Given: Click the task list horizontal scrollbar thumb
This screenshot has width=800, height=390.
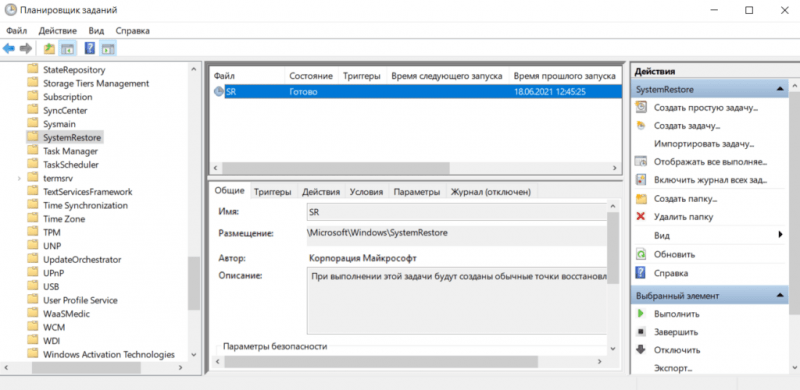Looking at the screenshot, I should click(x=336, y=167).
